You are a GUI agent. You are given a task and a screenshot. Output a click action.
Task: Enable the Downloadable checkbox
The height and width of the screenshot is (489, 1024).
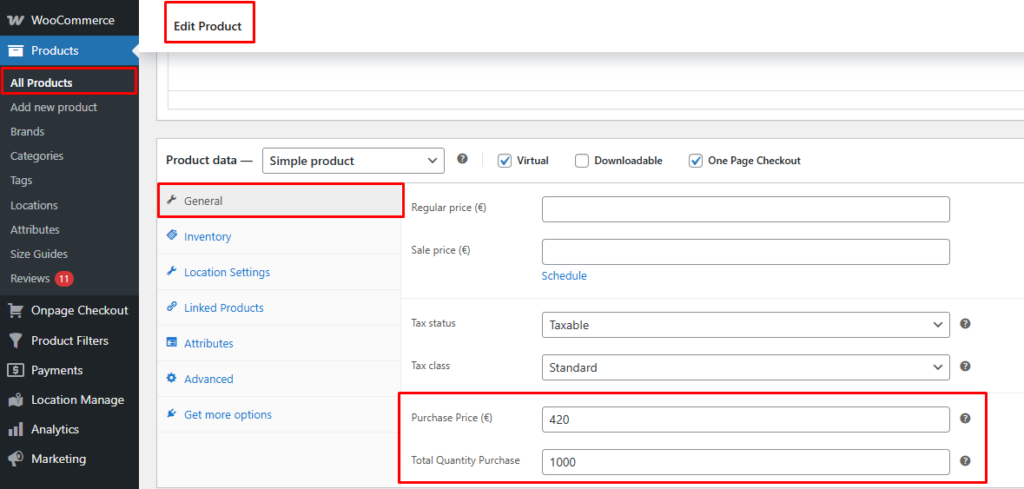point(582,160)
